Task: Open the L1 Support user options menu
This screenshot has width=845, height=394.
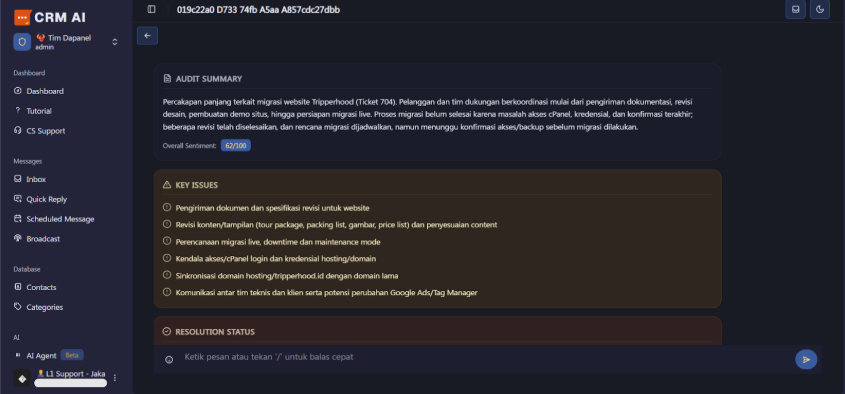Action: 114,378
